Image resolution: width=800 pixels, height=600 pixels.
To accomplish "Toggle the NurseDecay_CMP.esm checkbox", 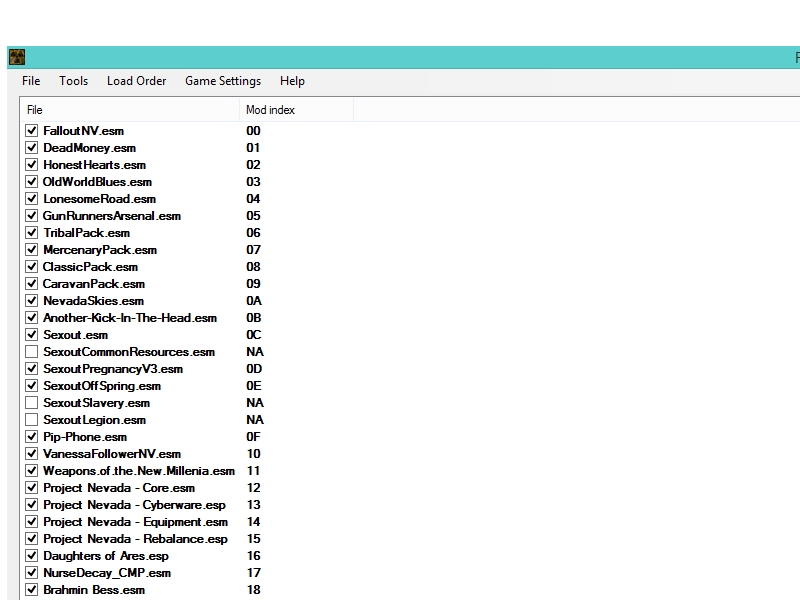I will click(32, 573).
